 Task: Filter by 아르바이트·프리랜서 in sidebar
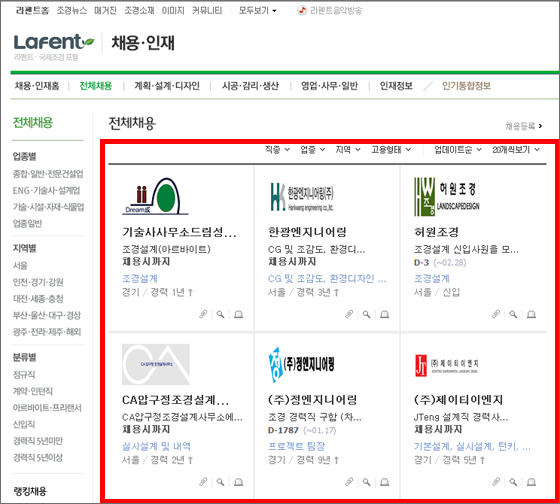point(47,408)
